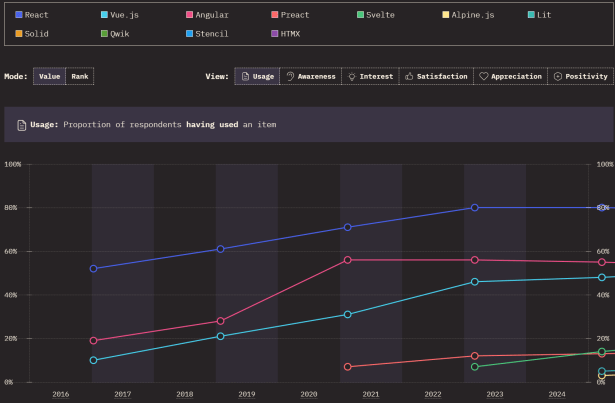Image resolution: width=615 pixels, height=403 pixels.
Task: Switch mode to Rank
Action: (x=80, y=77)
